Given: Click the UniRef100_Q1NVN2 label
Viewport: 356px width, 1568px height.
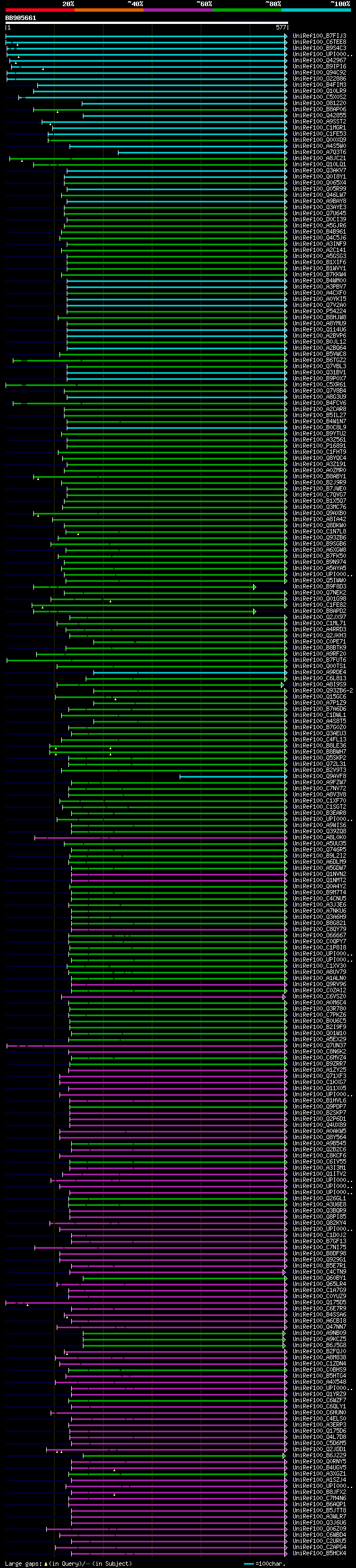Looking at the screenshot, I should tap(319, 873).
